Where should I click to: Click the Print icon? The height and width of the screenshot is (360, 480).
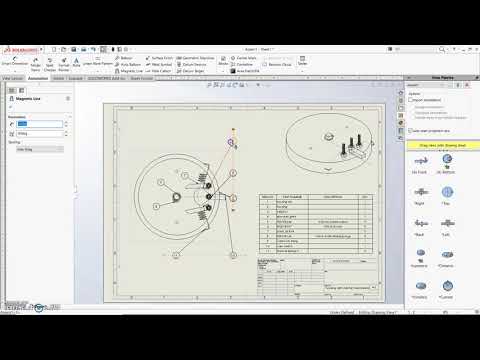84,50
